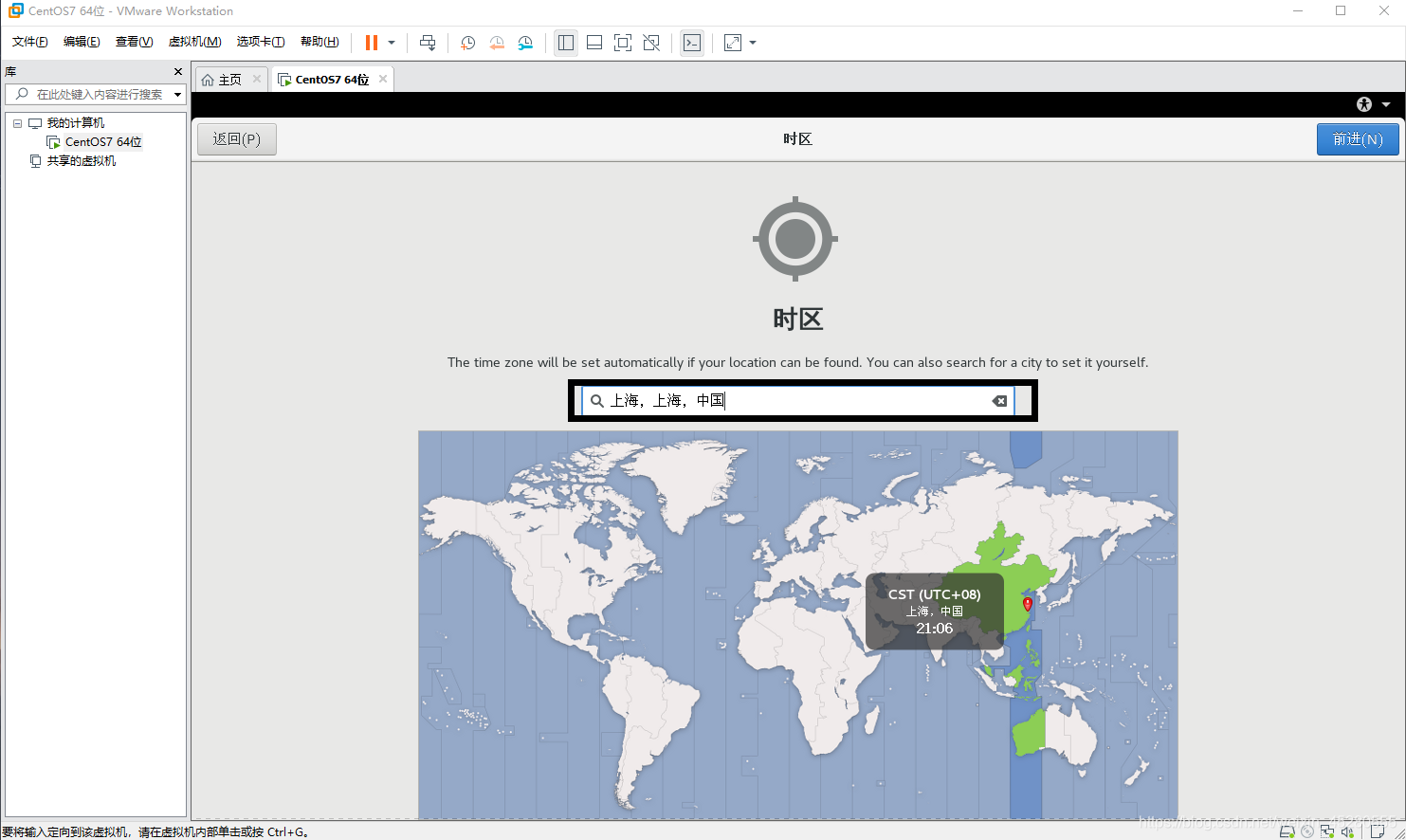Open the 文件(F) menu
This screenshot has width=1406, height=840.
[29, 42]
